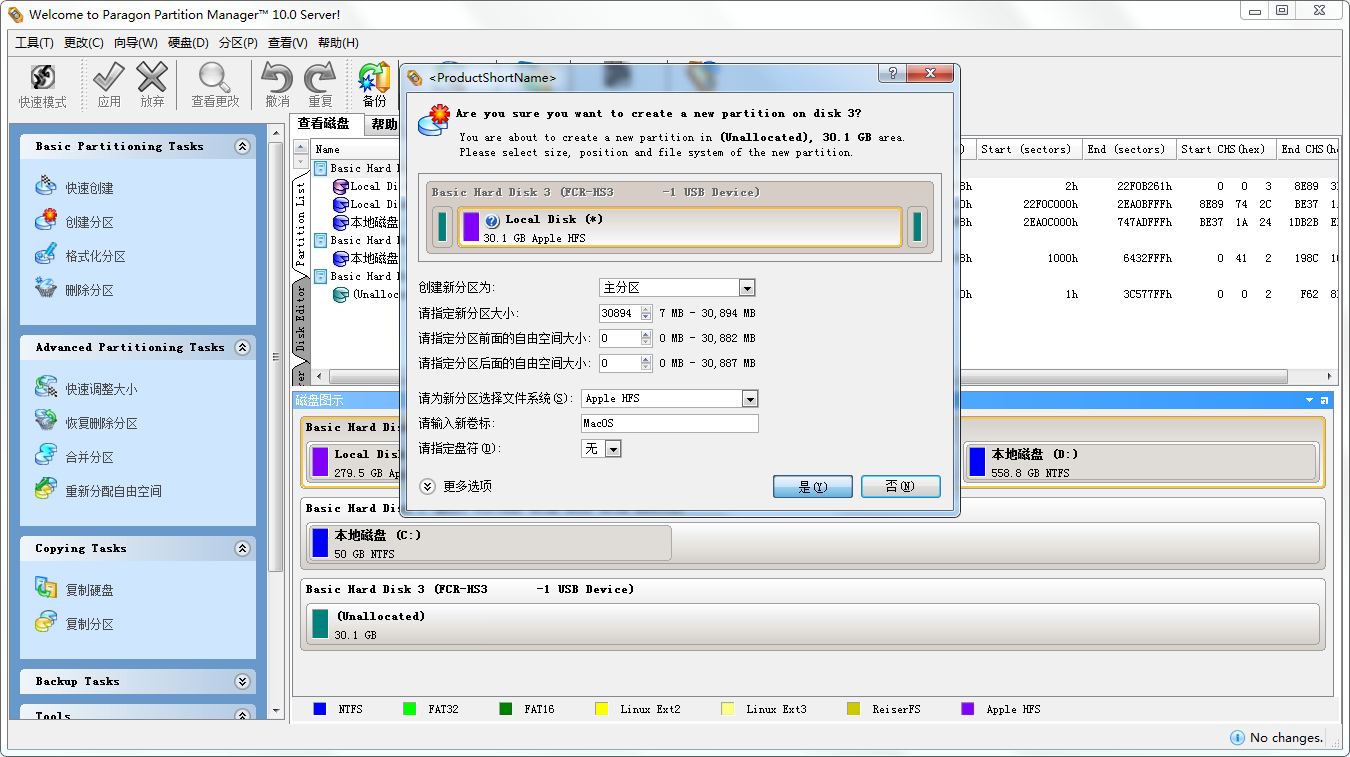This screenshot has width=1350, height=757.
Task: Click the free space before partition spinner
Action: tap(646, 338)
